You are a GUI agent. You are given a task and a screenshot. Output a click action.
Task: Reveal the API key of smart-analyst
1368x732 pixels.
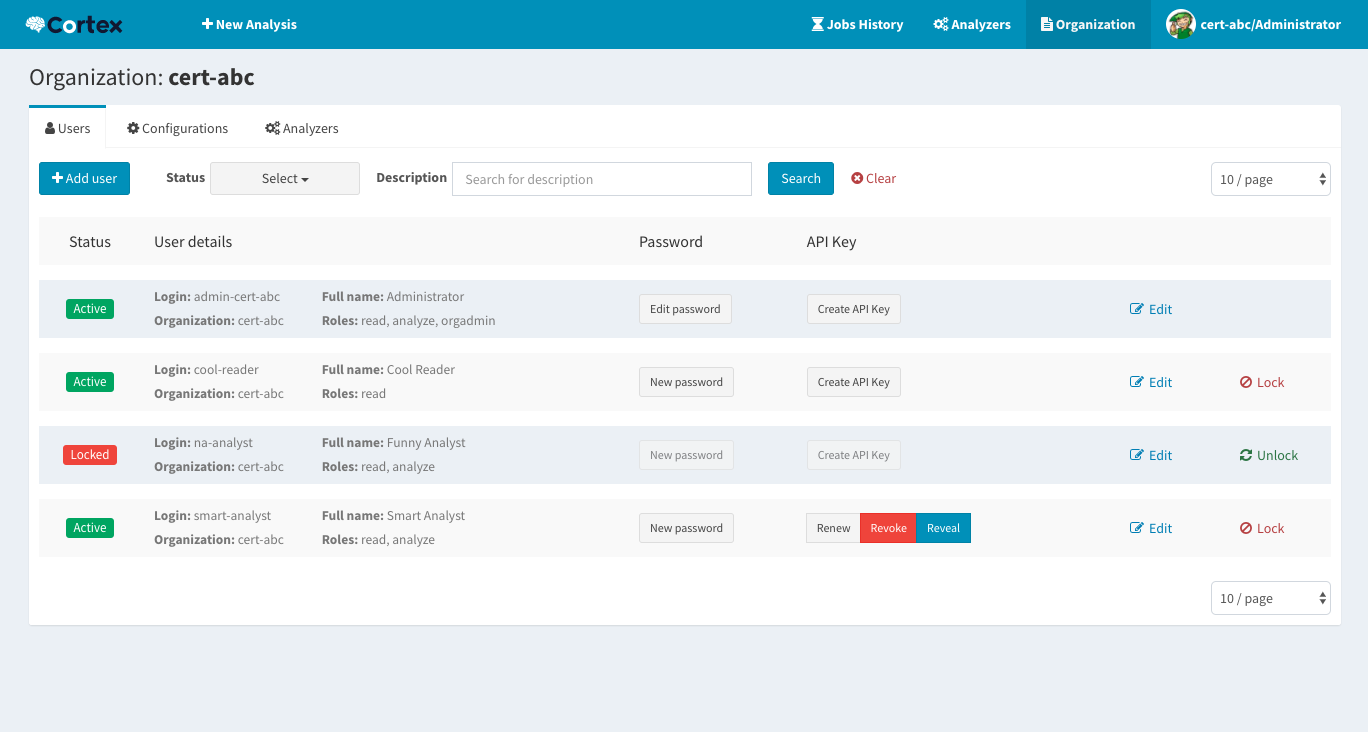click(942, 528)
